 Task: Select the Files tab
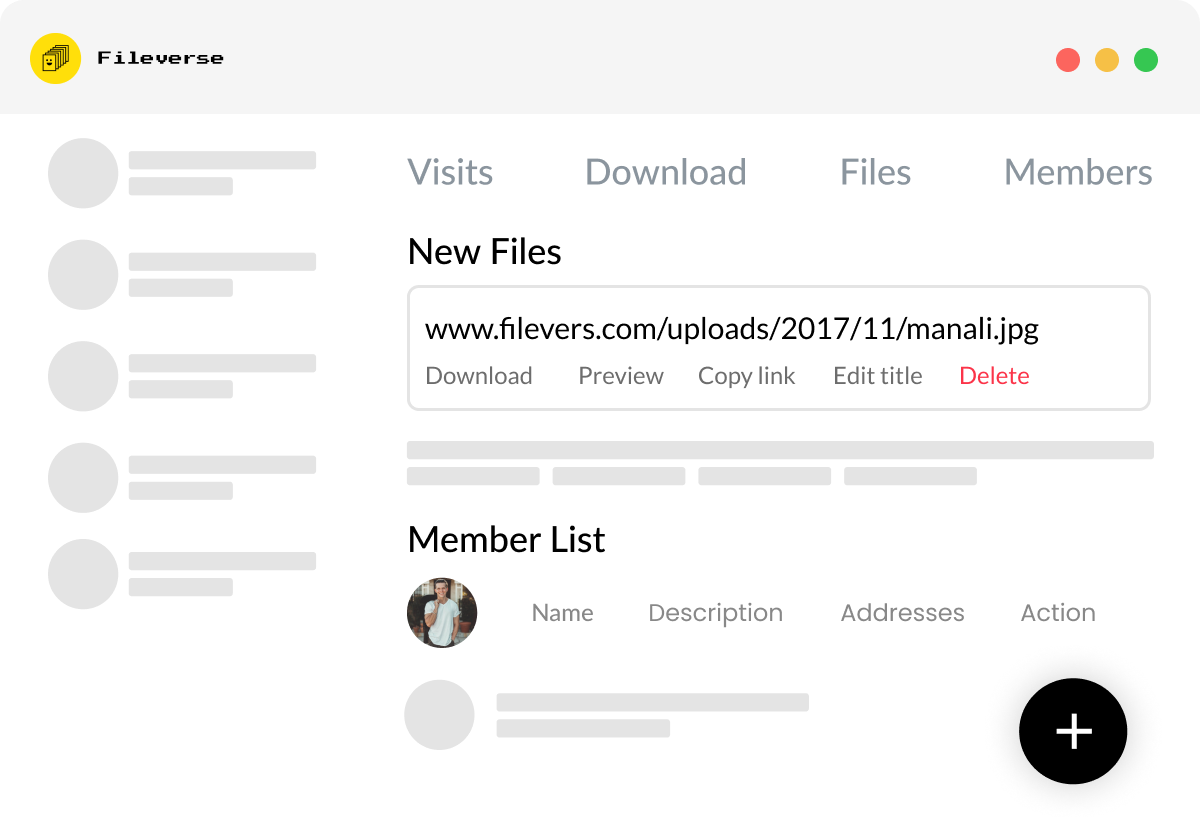pyautogui.click(x=875, y=172)
